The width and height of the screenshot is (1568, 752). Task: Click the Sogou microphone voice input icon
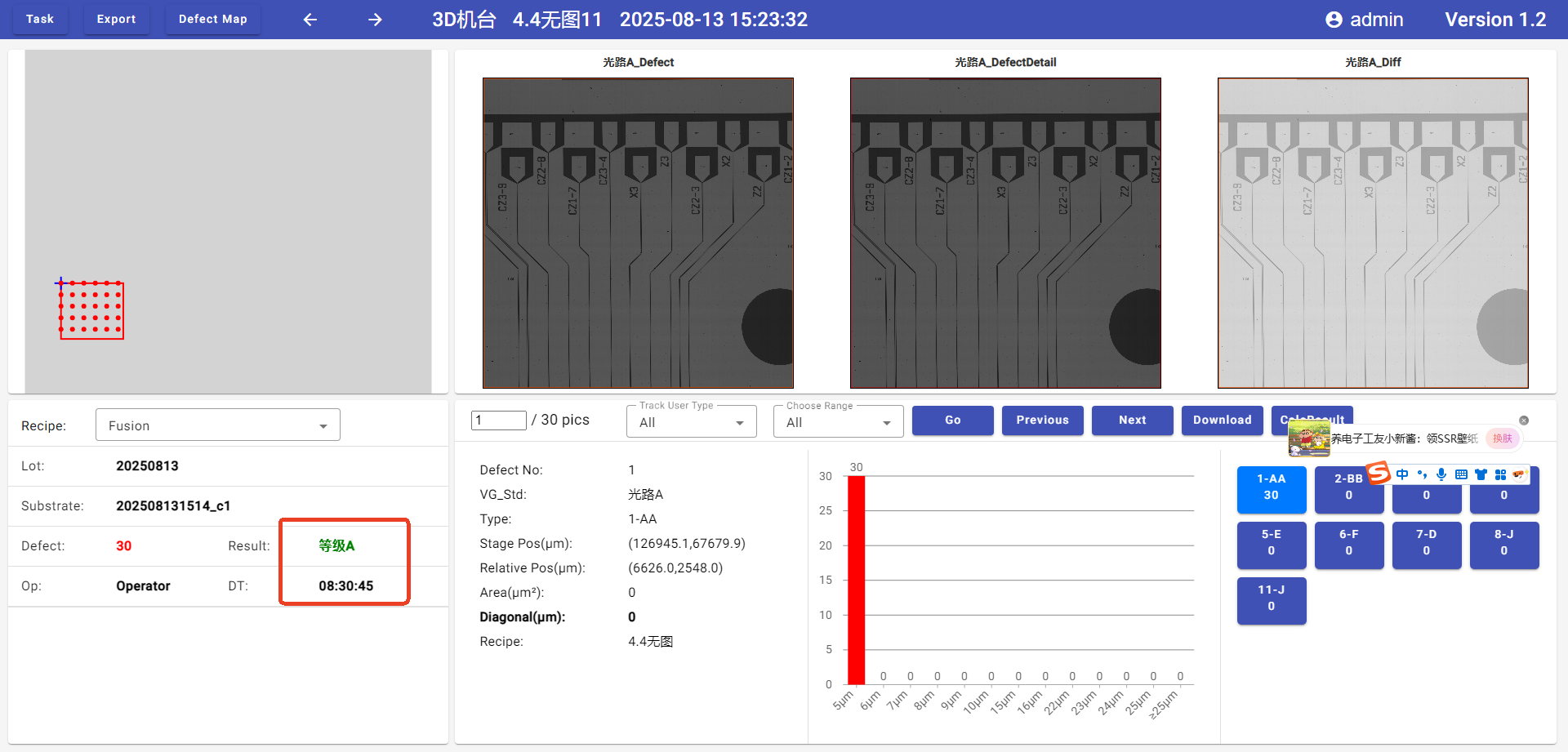pyautogui.click(x=1441, y=474)
